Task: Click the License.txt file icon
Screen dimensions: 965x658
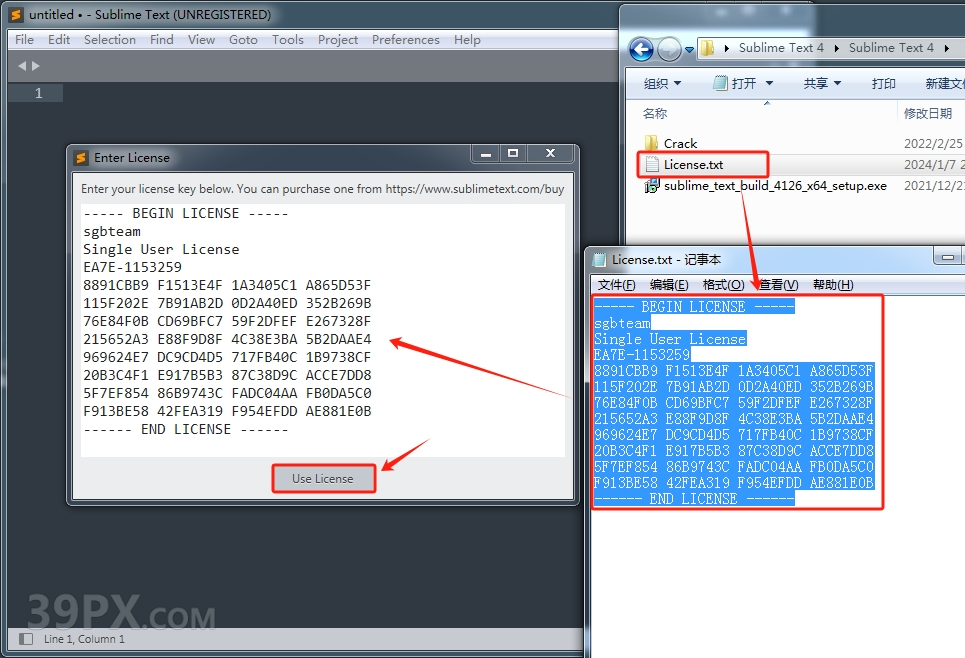Action: pos(652,164)
